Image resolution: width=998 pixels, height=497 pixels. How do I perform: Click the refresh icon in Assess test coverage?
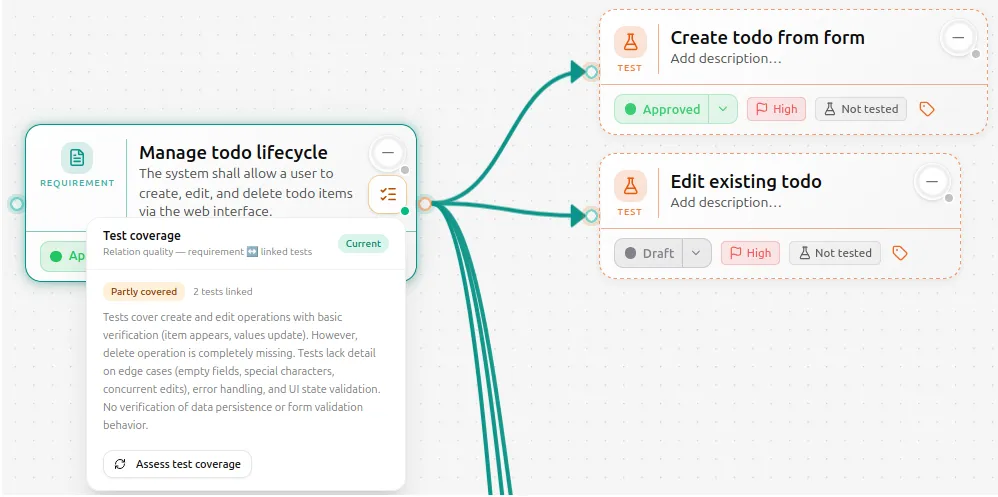pos(120,464)
